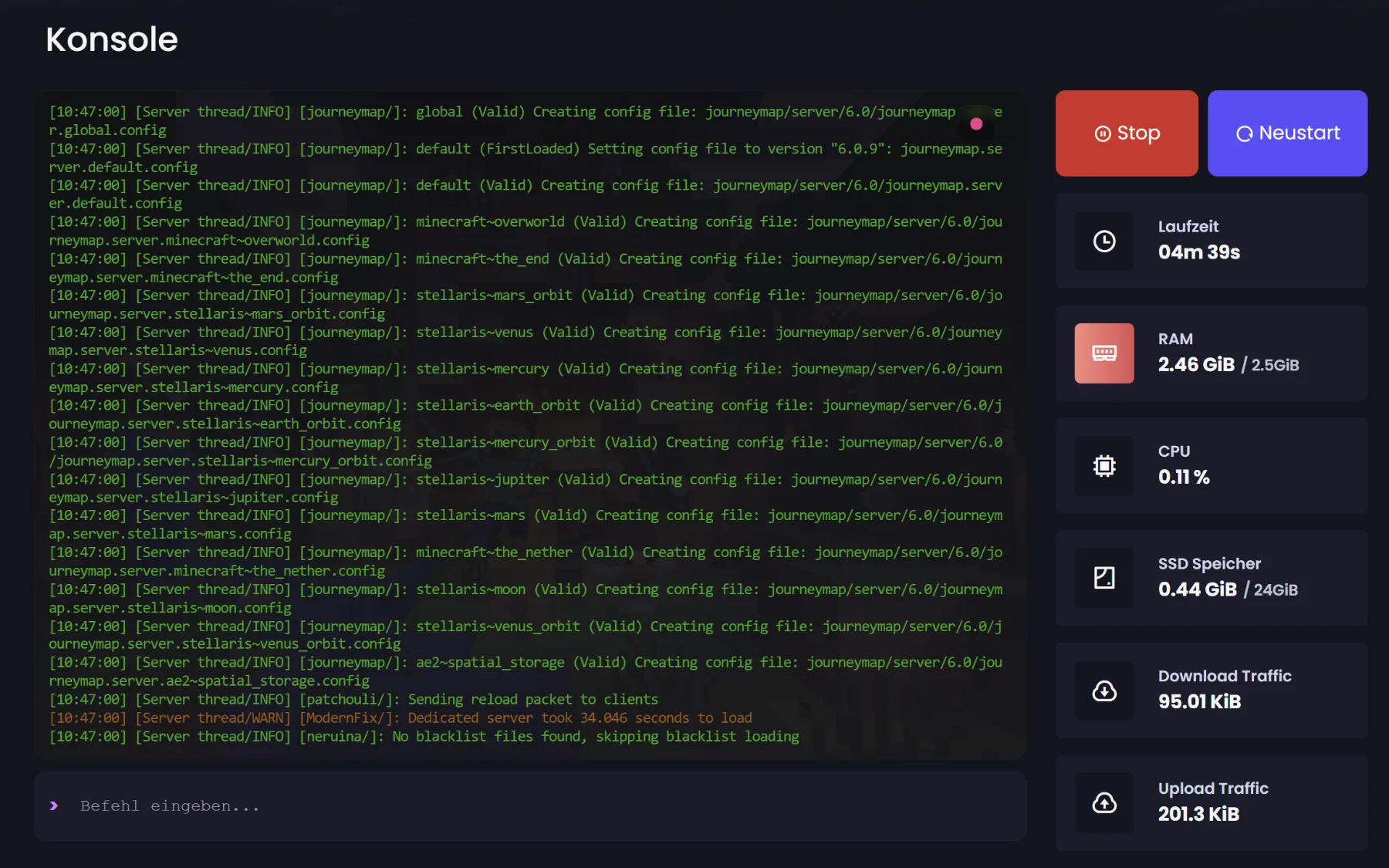
Task: Click the CPU chip icon
Action: 1104,466
